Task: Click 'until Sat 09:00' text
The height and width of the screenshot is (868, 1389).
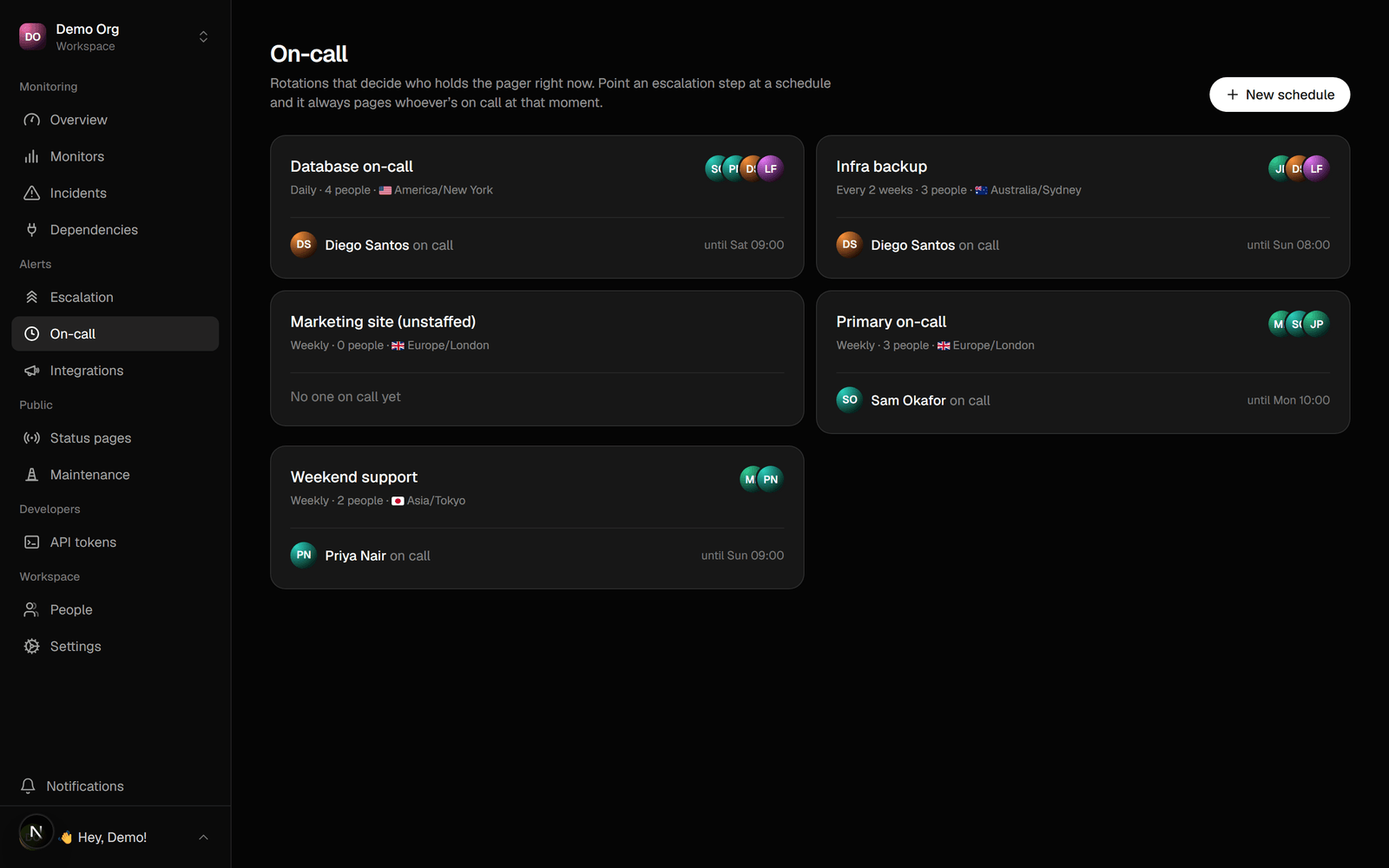Action: point(744,245)
